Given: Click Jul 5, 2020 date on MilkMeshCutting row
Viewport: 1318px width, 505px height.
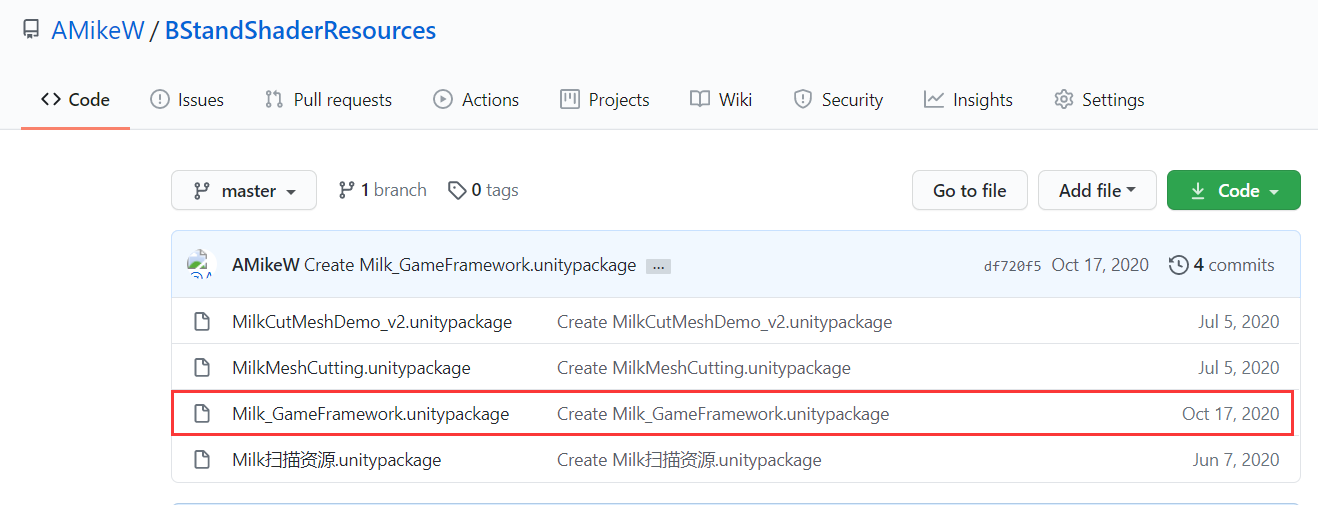Looking at the screenshot, I should [1239, 368].
